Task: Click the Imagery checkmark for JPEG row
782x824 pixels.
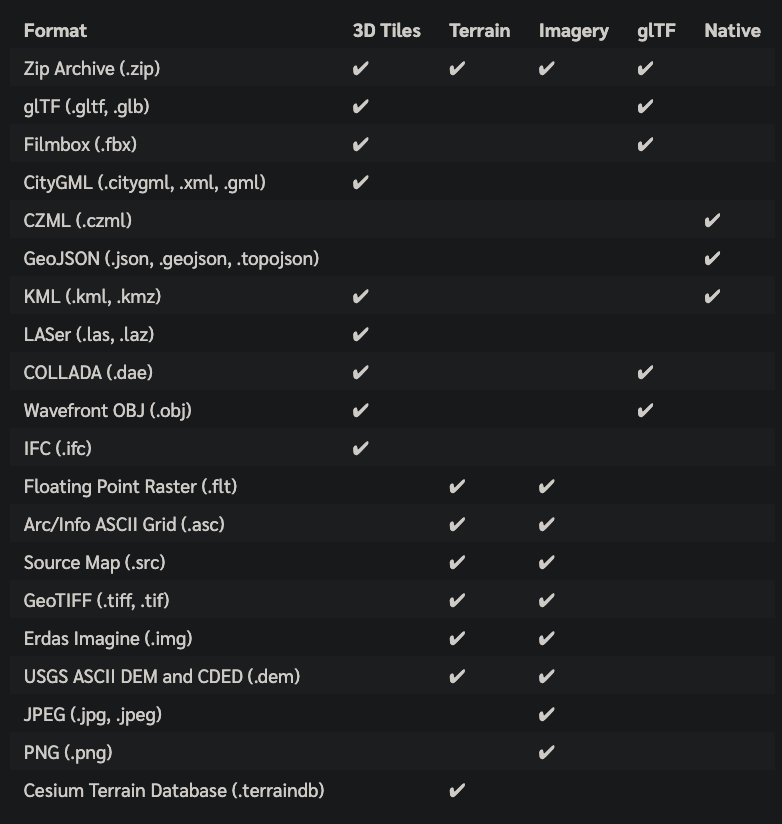Action: coord(547,715)
